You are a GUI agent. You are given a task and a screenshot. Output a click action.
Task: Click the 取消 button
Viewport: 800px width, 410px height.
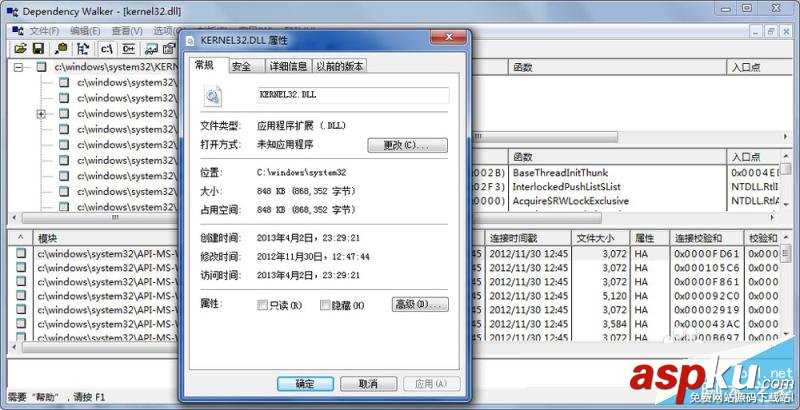coord(368,383)
